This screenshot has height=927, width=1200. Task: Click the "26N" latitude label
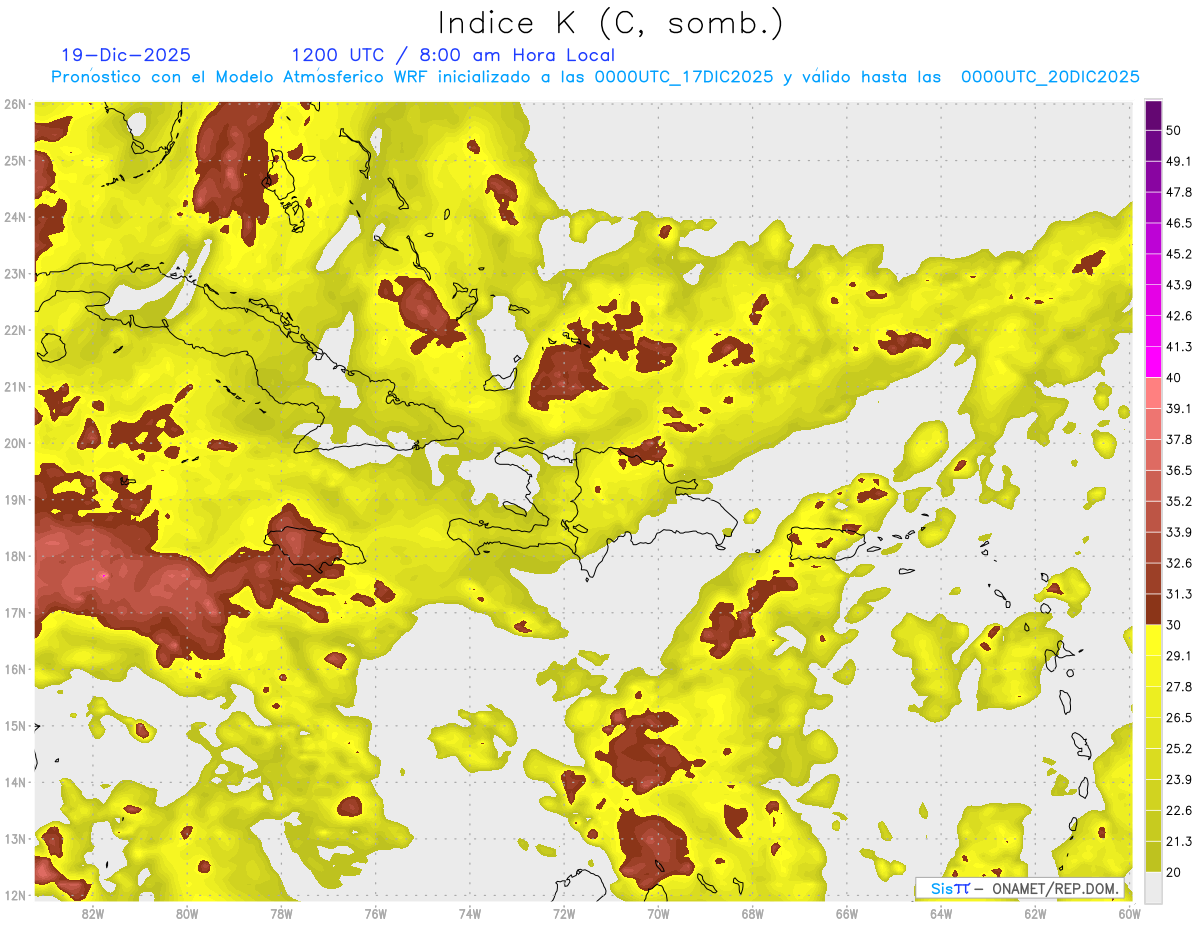click(14, 104)
